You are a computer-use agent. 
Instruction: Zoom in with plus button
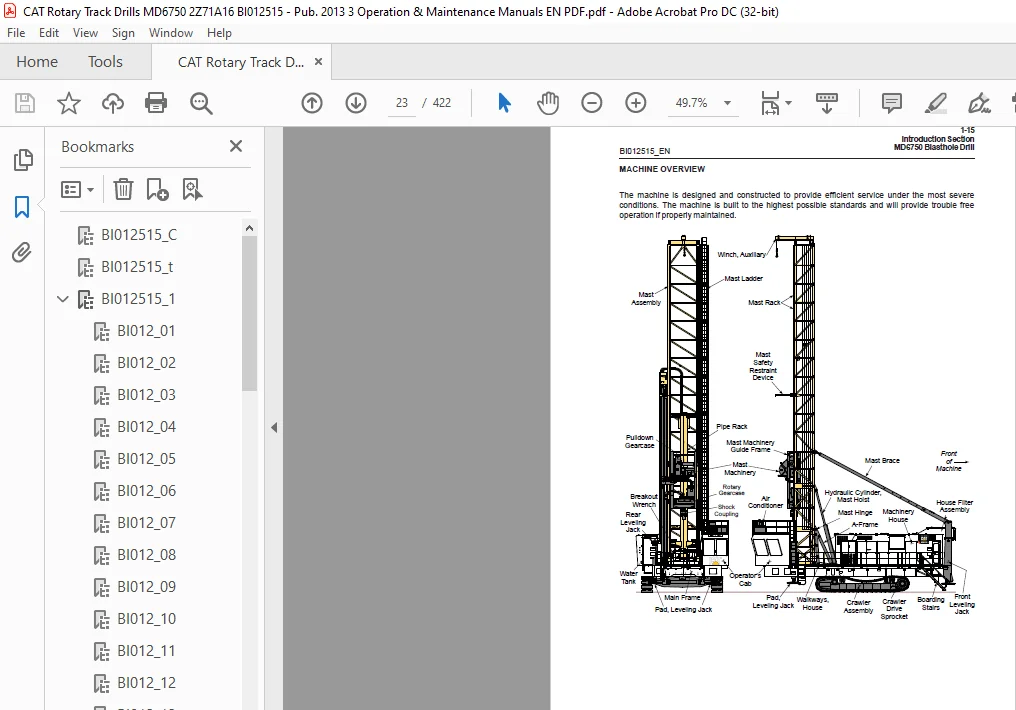(636, 103)
